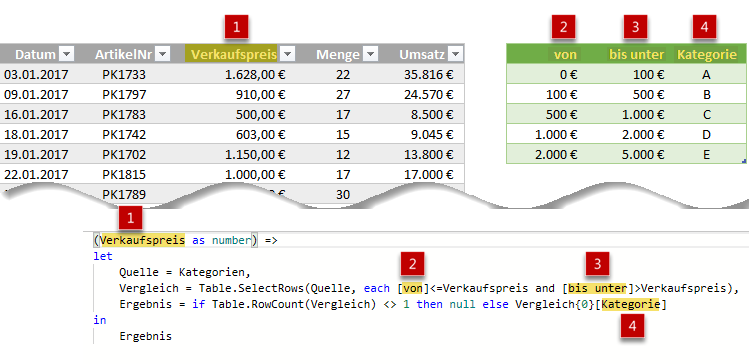Click the Verkaufspreis parameter in function signature
The height and width of the screenshot is (364, 749).
142,240
